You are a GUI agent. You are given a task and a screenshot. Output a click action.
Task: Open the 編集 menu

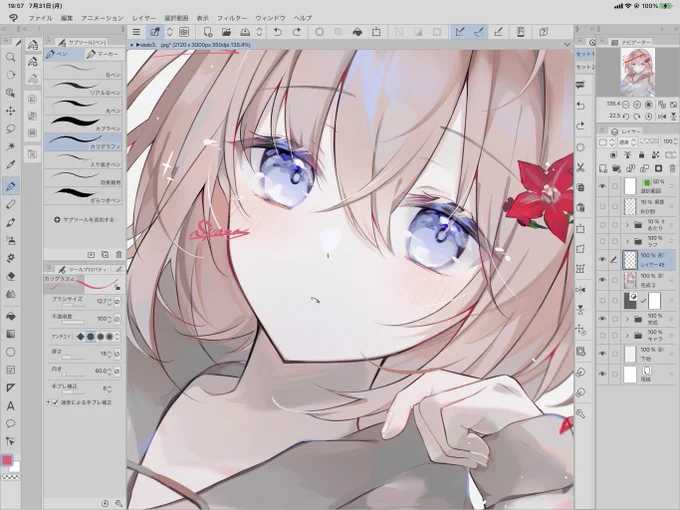67,18
